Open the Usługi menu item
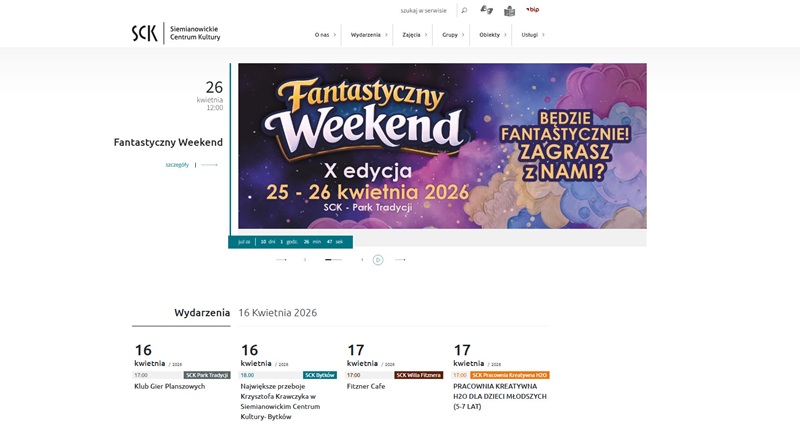The image size is (800, 434). [532, 35]
